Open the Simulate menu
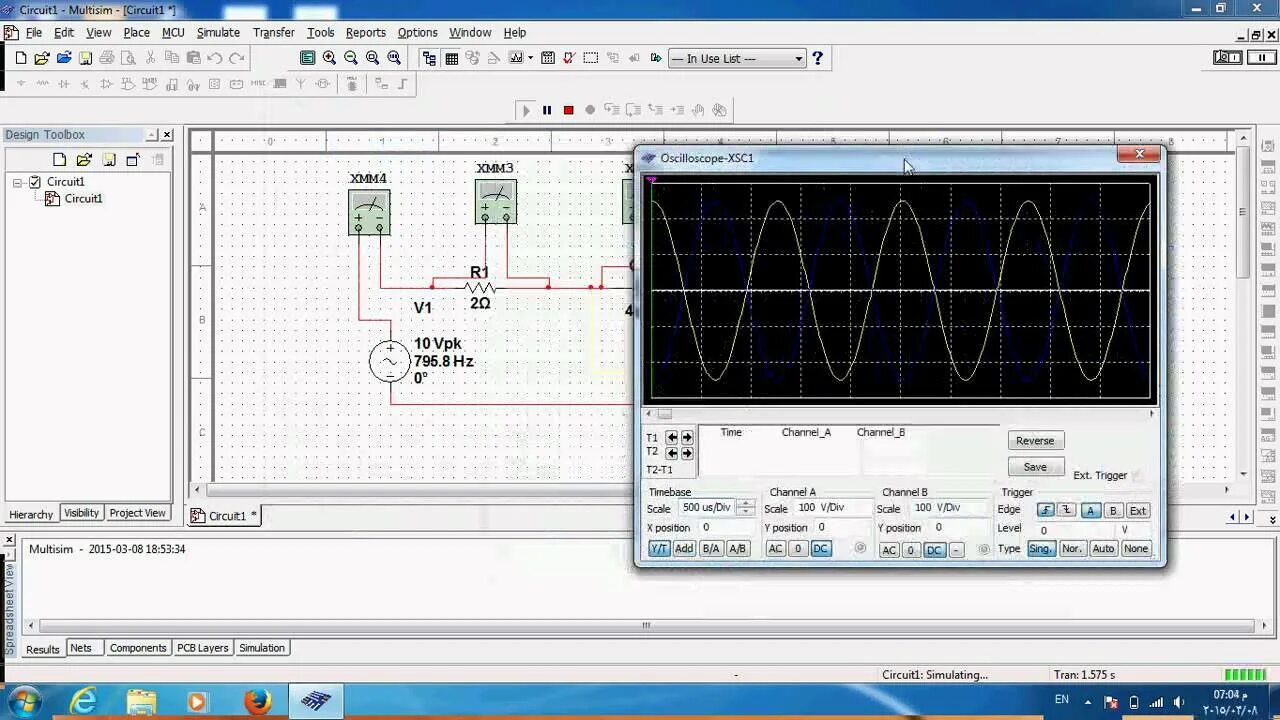 tap(218, 32)
